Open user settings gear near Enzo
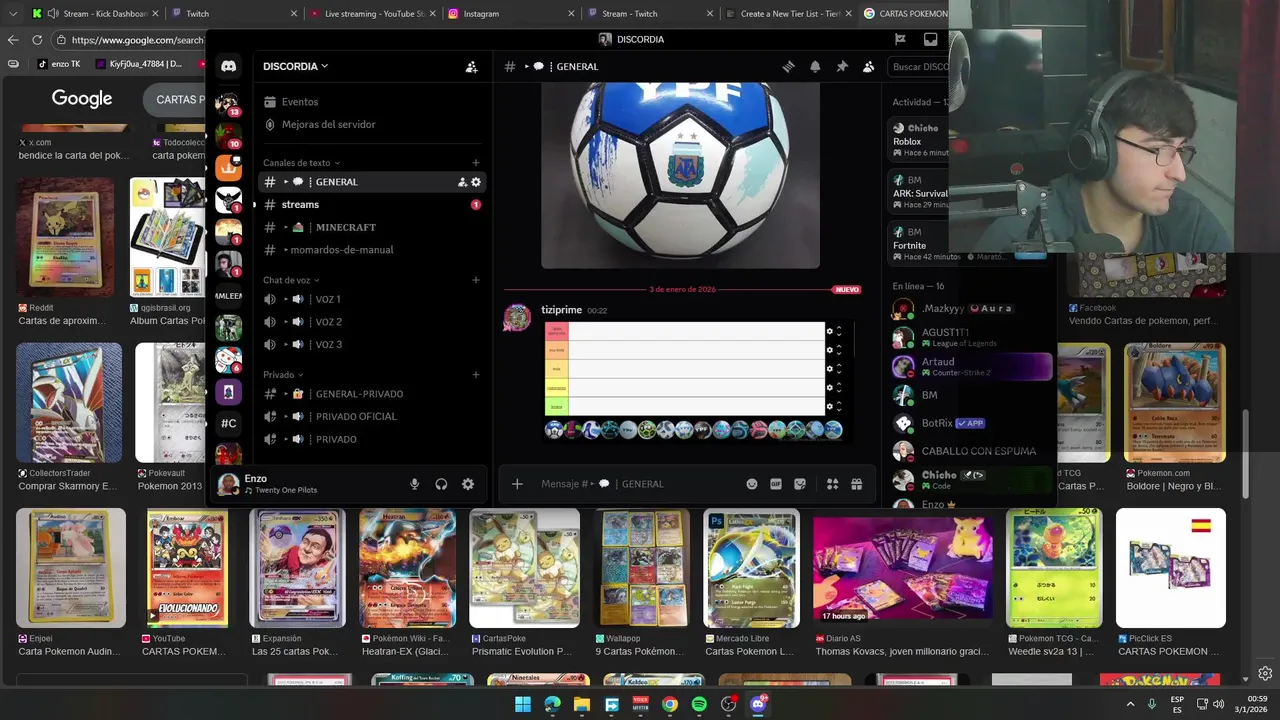Image resolution: width=1280 pixels, height=720 pixels. point(468,484)
